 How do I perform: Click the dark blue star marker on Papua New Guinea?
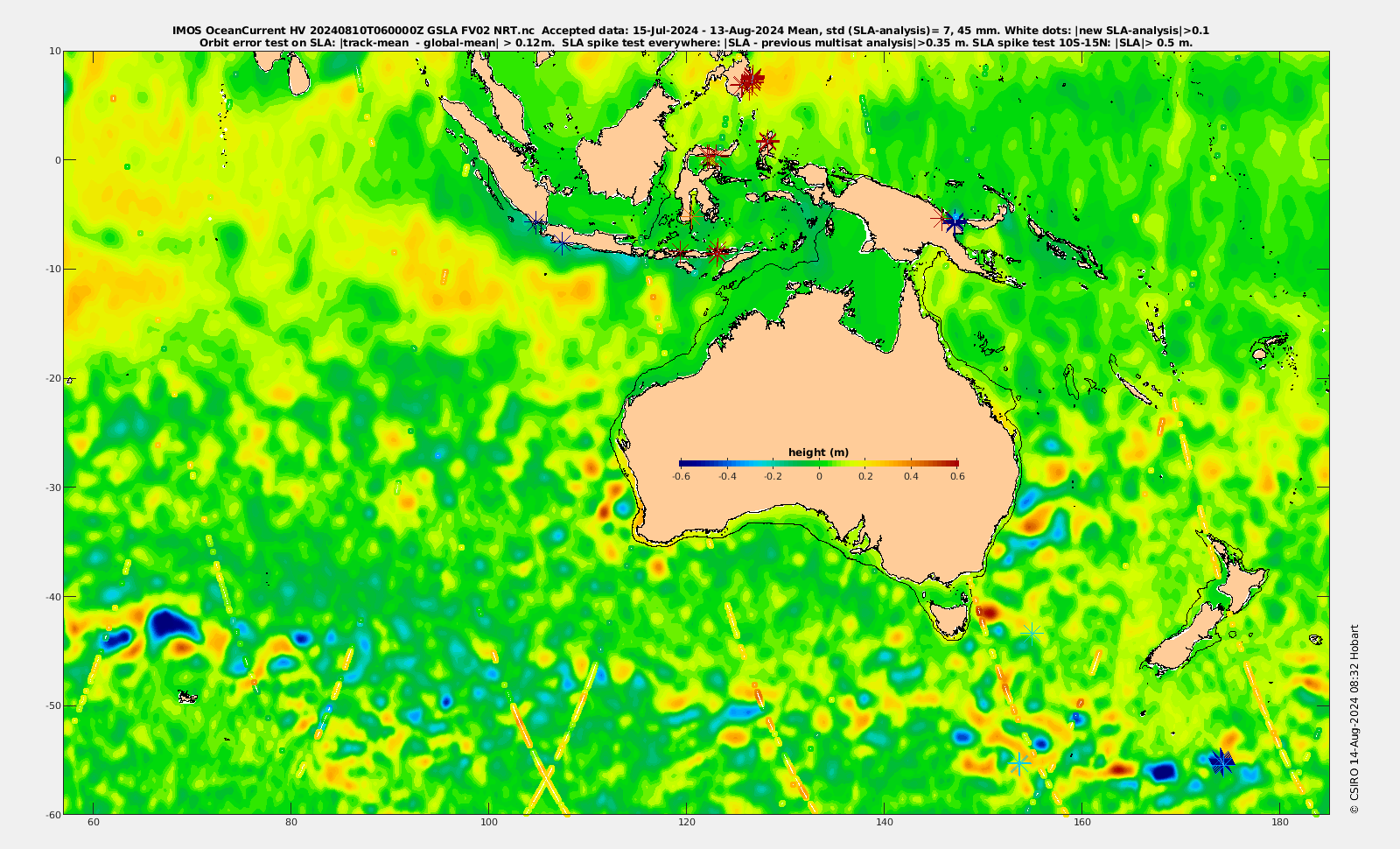click(x=955, y=221)
